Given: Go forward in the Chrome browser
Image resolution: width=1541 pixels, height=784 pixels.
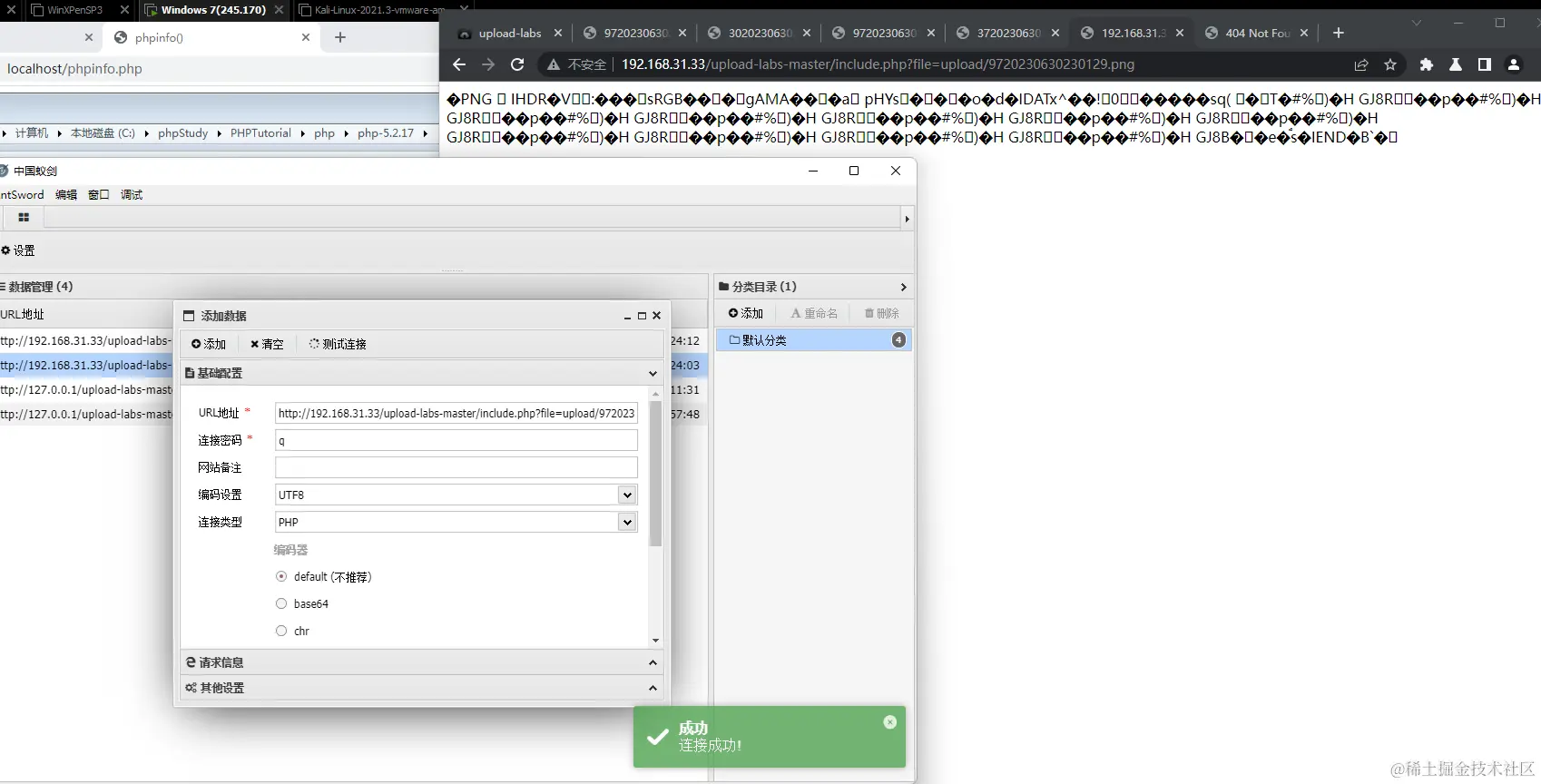Looking at the screenshot, I should pyautogui.click(x=488, y=64).
